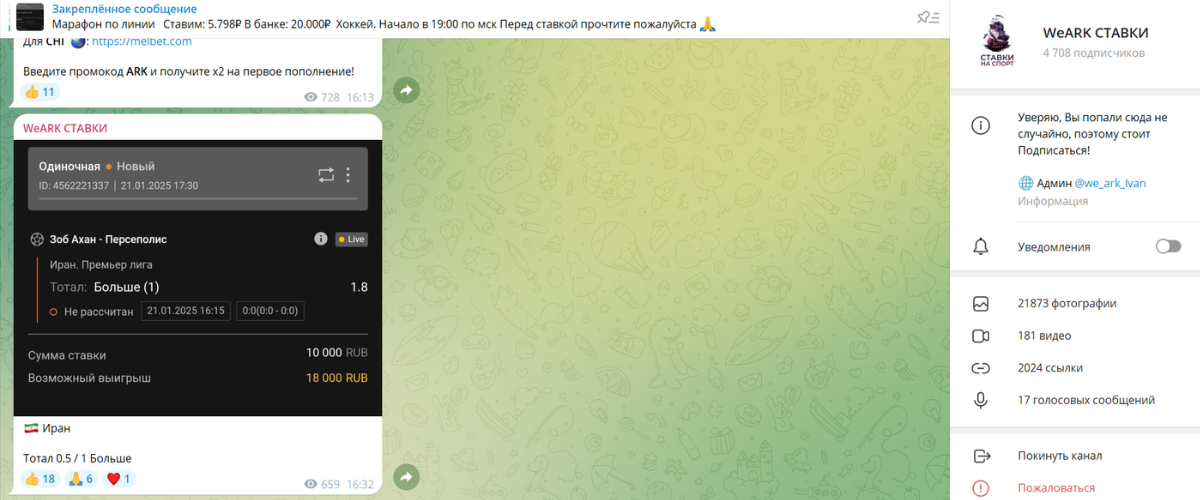Click the Иран. Премьер лига league text
This screenshot has height=500, width=1200.
click(x=101, y=265)
